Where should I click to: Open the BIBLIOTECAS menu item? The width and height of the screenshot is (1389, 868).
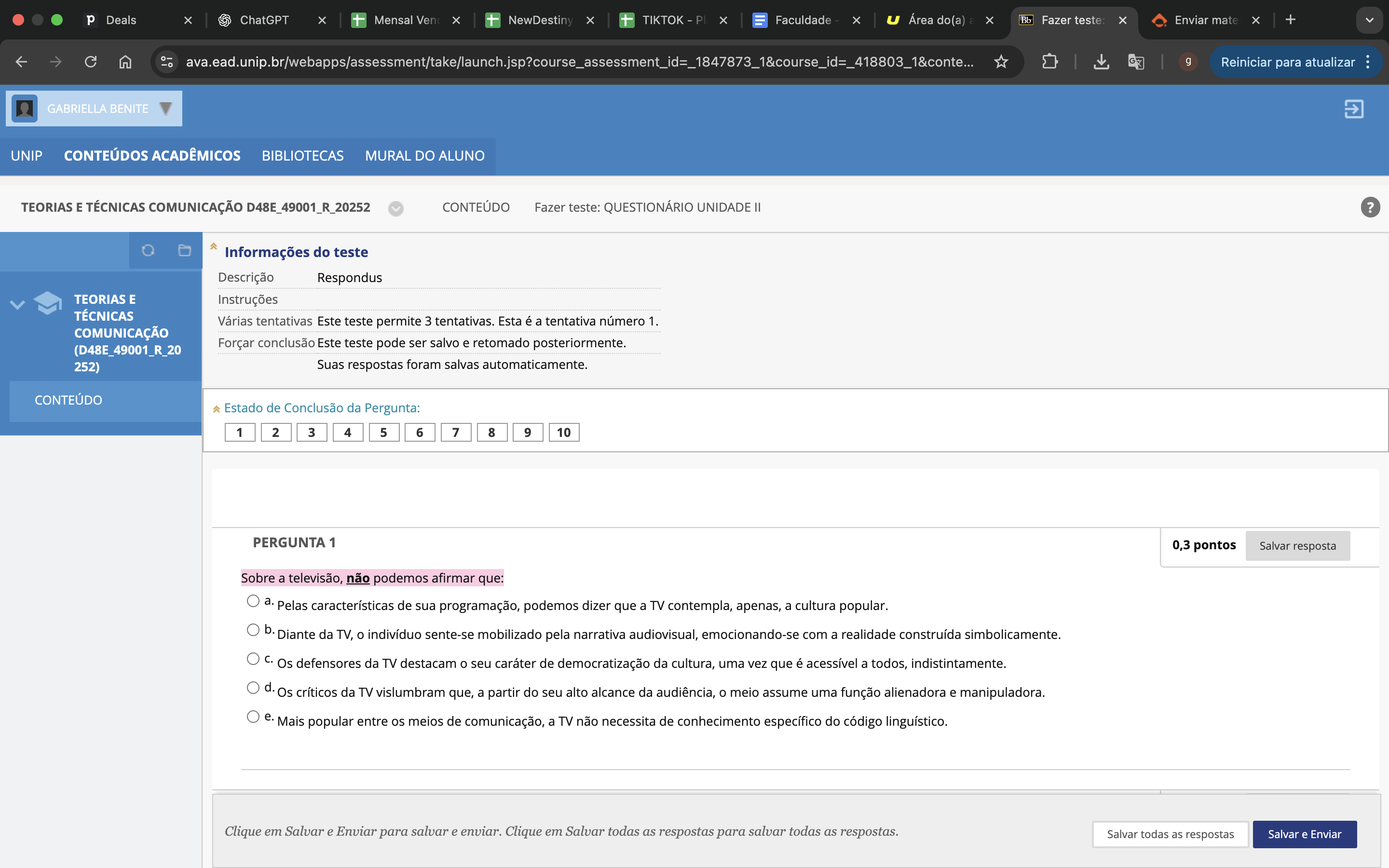pos(302,156)
